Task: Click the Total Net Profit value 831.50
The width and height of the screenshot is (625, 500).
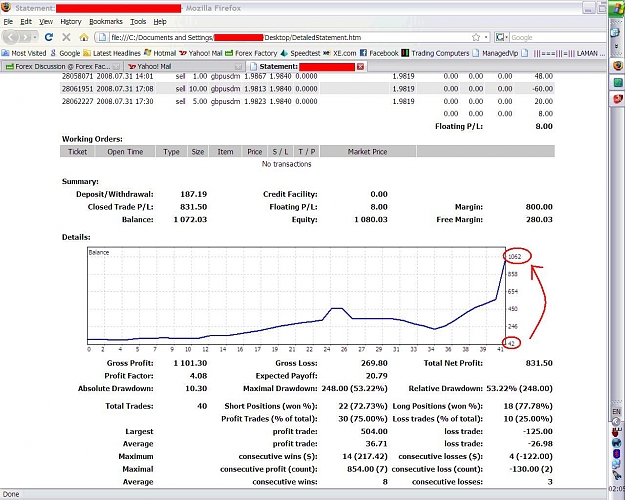Action: point(539,363)
